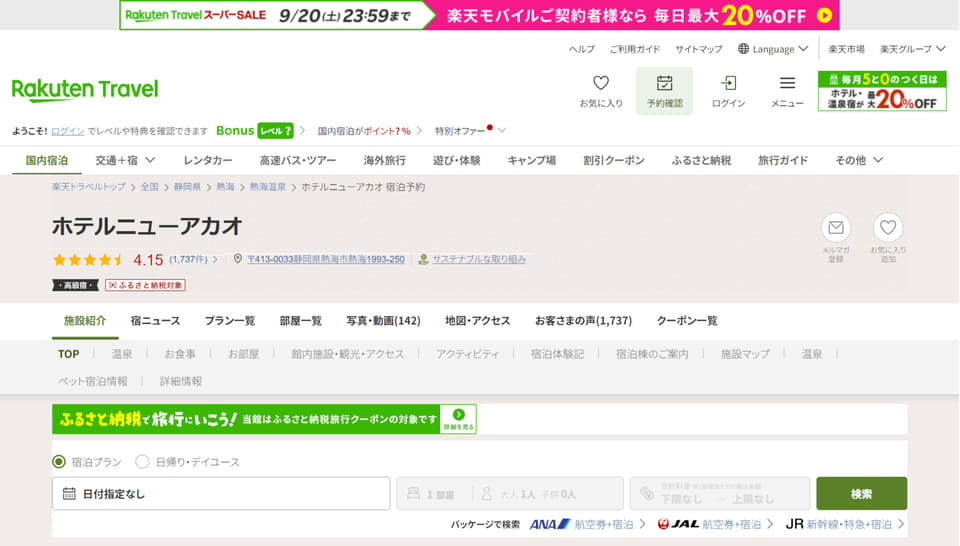Open the 館内施設・観光・アクセス sub-navigation item
Image resolution: width=960 pixels, height=546 pixels.
348,354
